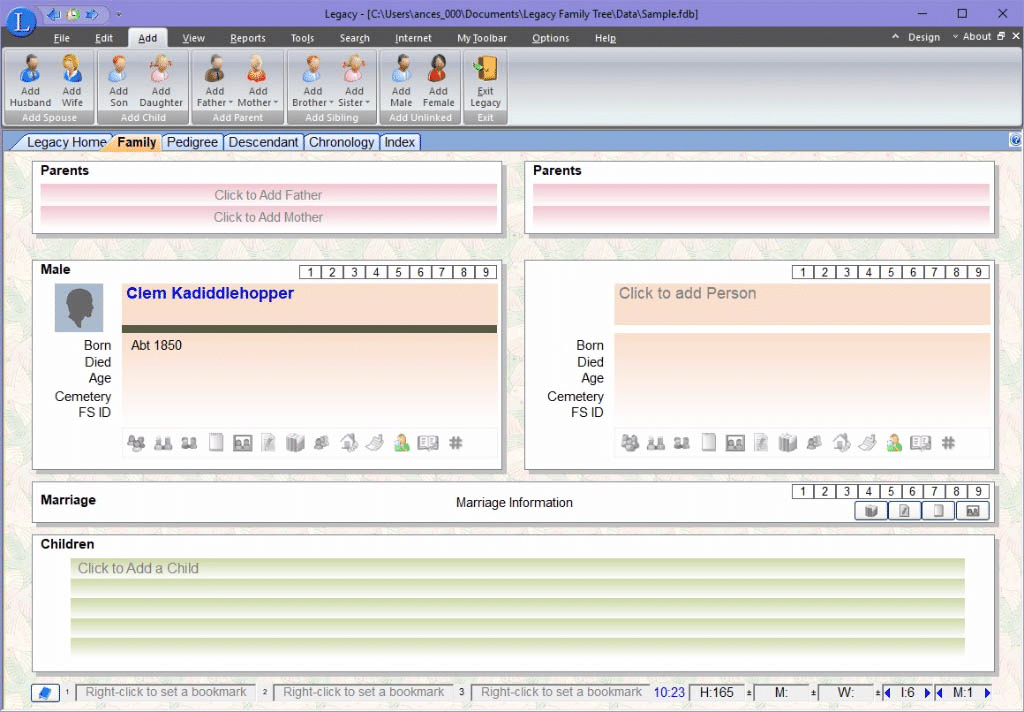Open the Tools menu
This screenshot has height=712, width=1024.
click(302, 38)
